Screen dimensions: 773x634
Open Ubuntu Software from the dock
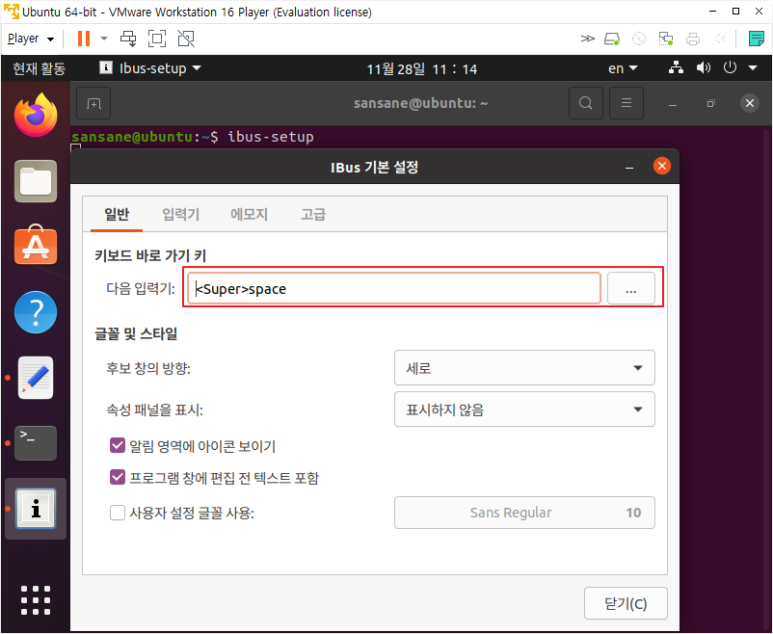pos(35,245)
